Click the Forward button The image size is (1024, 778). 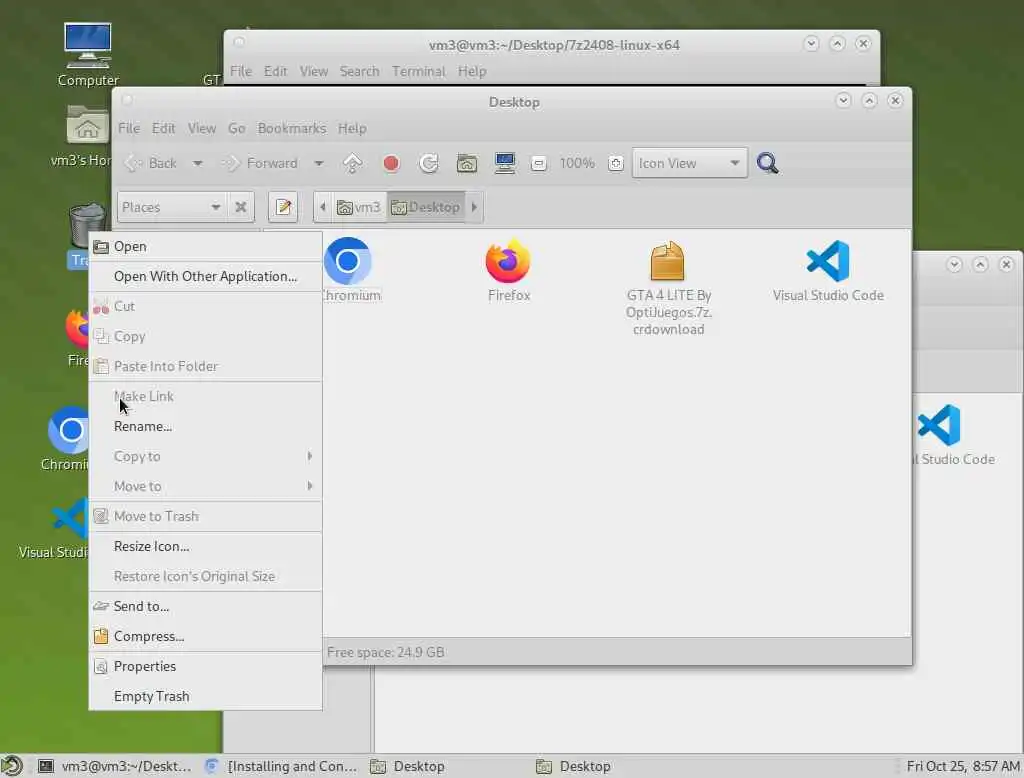pos(260,163)
